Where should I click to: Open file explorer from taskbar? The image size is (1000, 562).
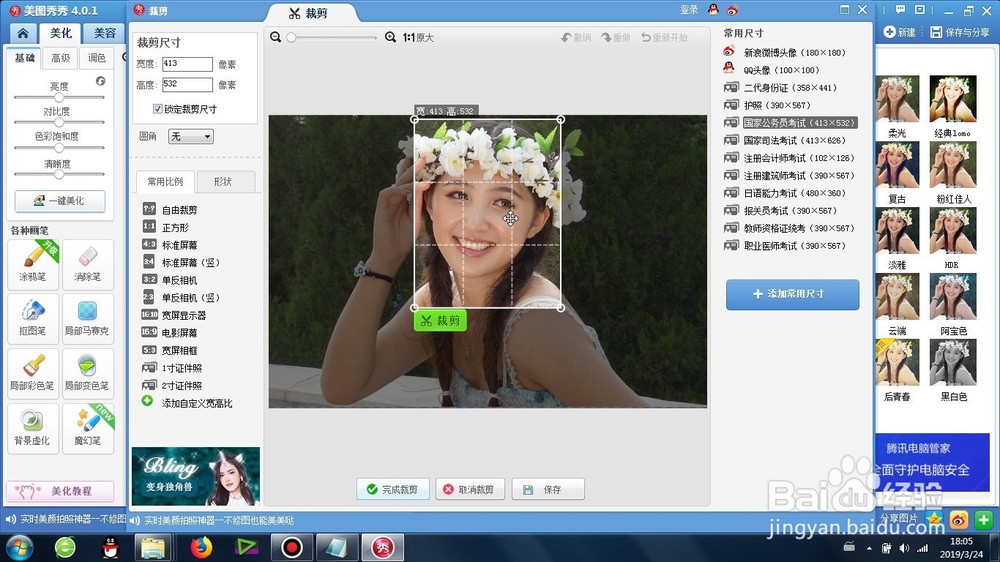153,547
